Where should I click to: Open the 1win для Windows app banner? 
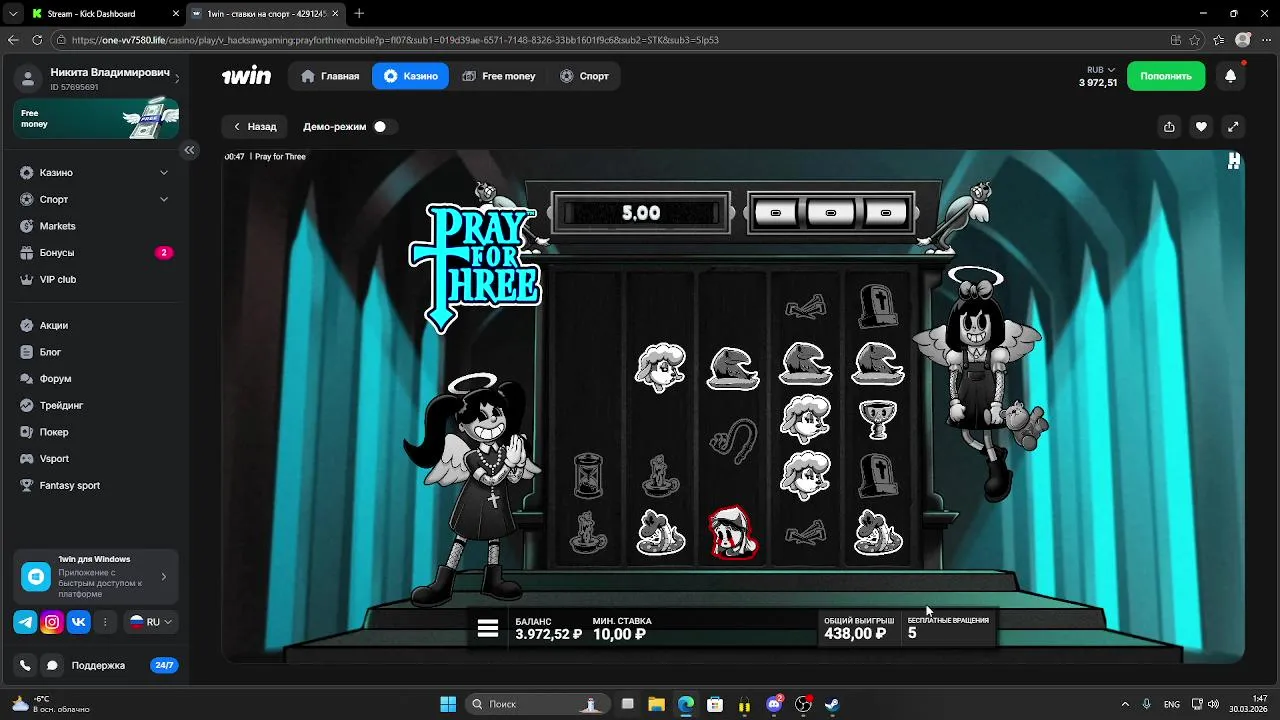(96, 576)
